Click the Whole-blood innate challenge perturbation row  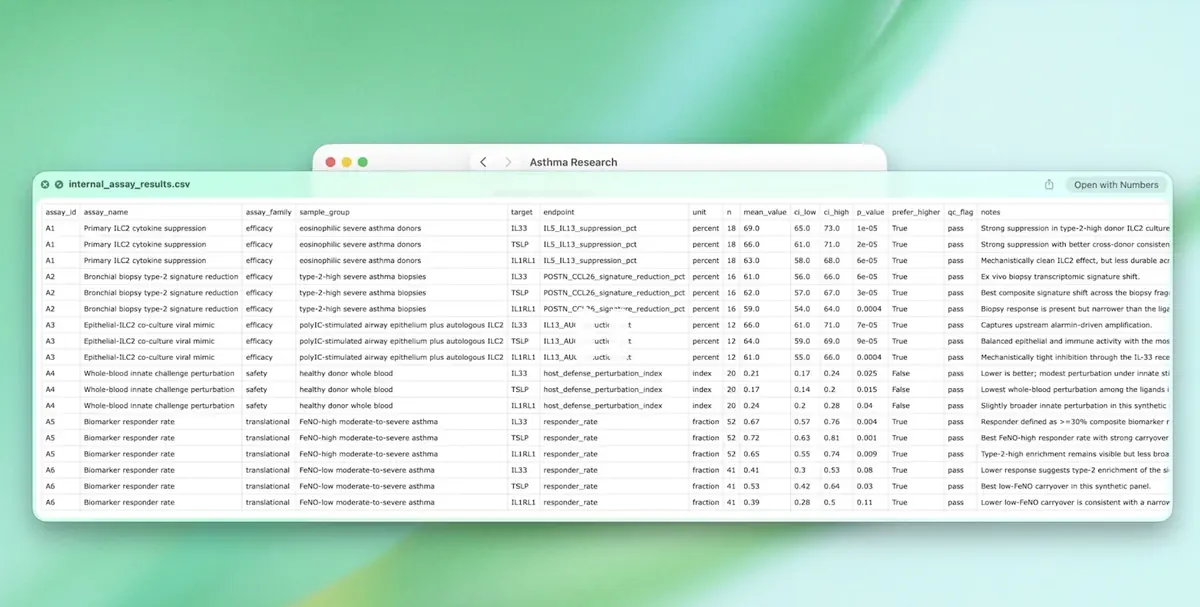pyautogui.click(x=160, y=373)
